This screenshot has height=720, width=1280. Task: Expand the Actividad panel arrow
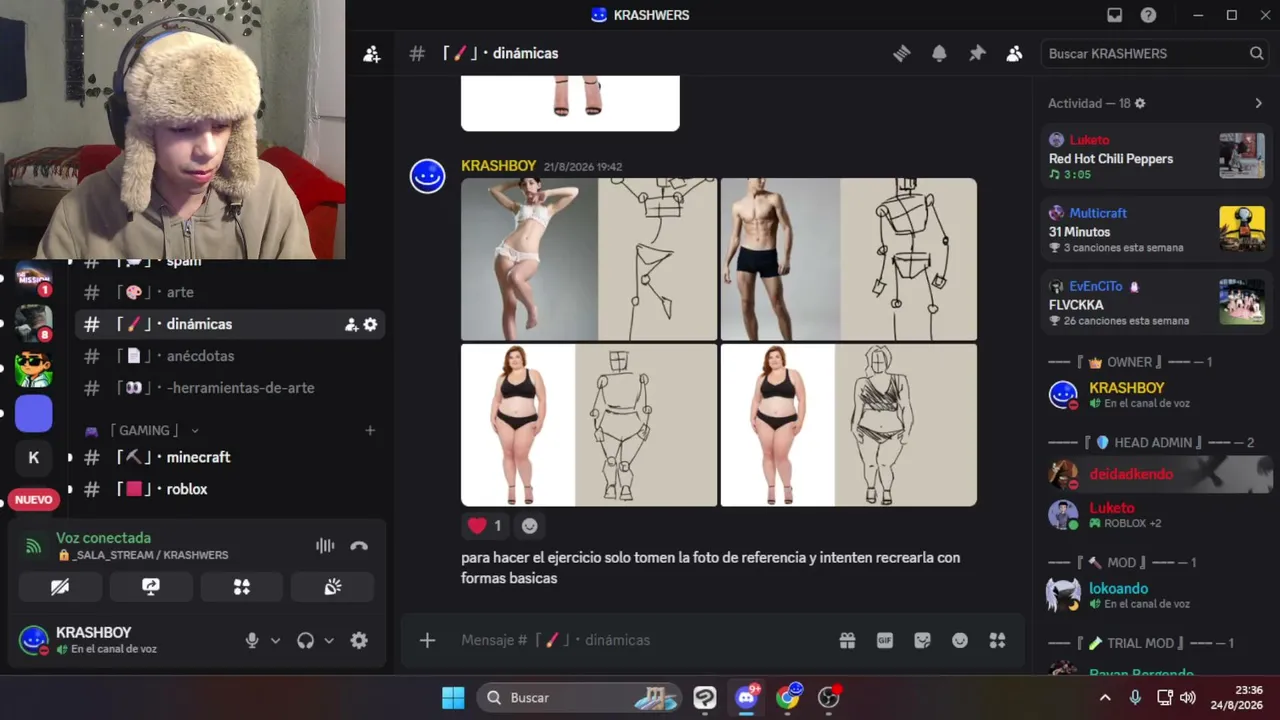point(1258,103)
